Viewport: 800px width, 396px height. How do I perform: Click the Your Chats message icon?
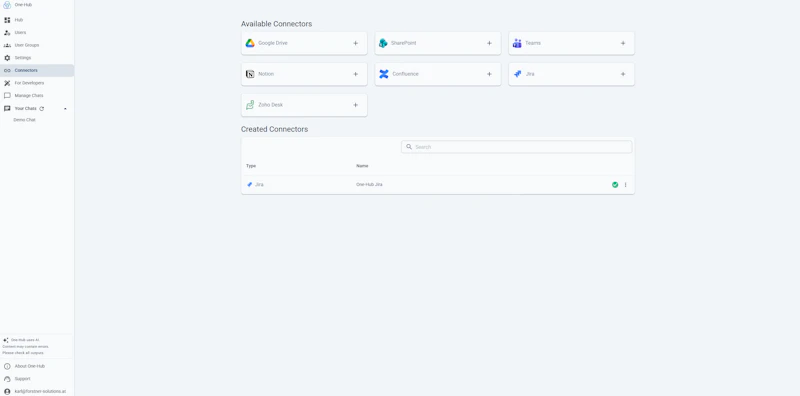[x=7, y=108]
